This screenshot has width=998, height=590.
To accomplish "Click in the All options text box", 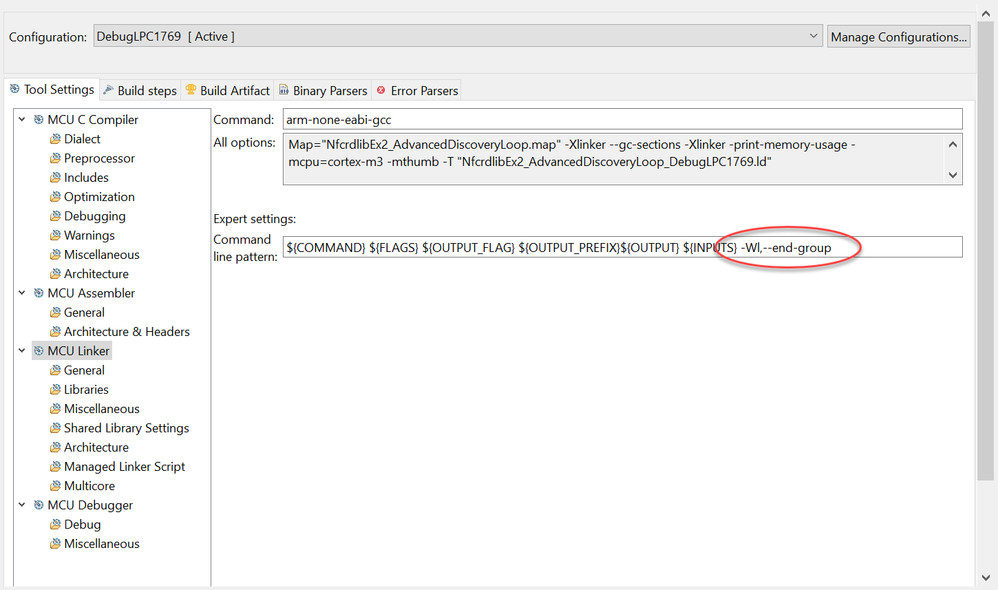I will click(x=614, y=159).
